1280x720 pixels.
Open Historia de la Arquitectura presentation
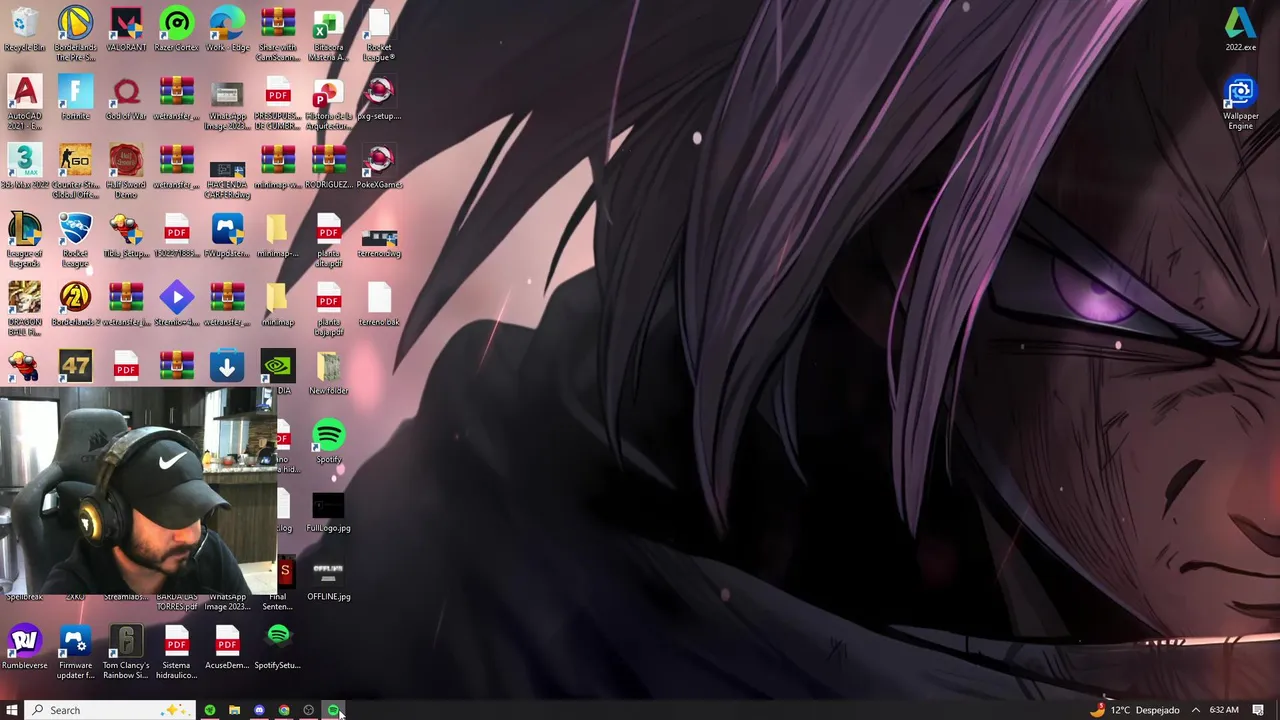coord(328,102)
